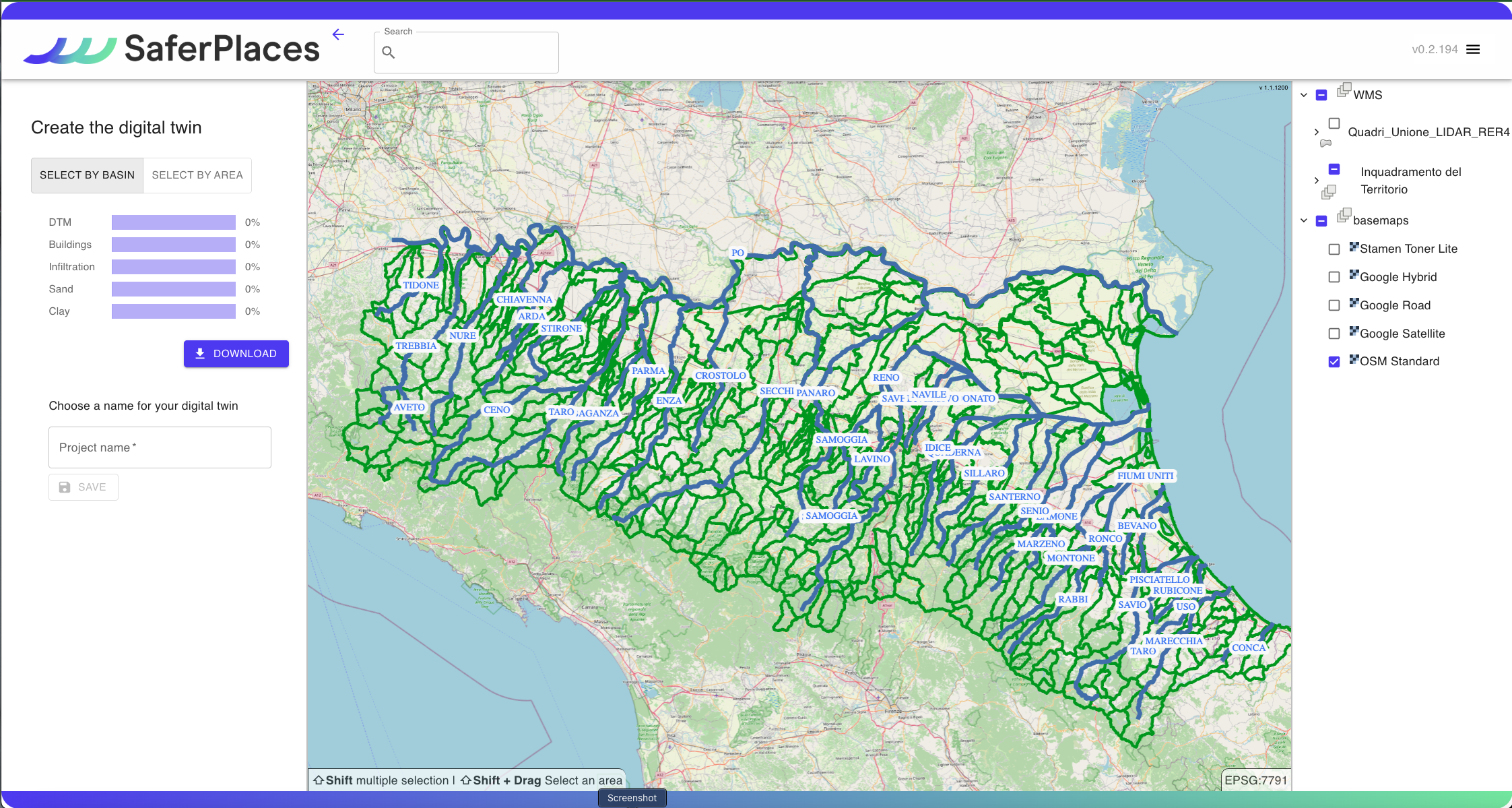This screenshot has width=1512, height=808.
Task: Click the DTM progress bar
Action: (173, 222)
